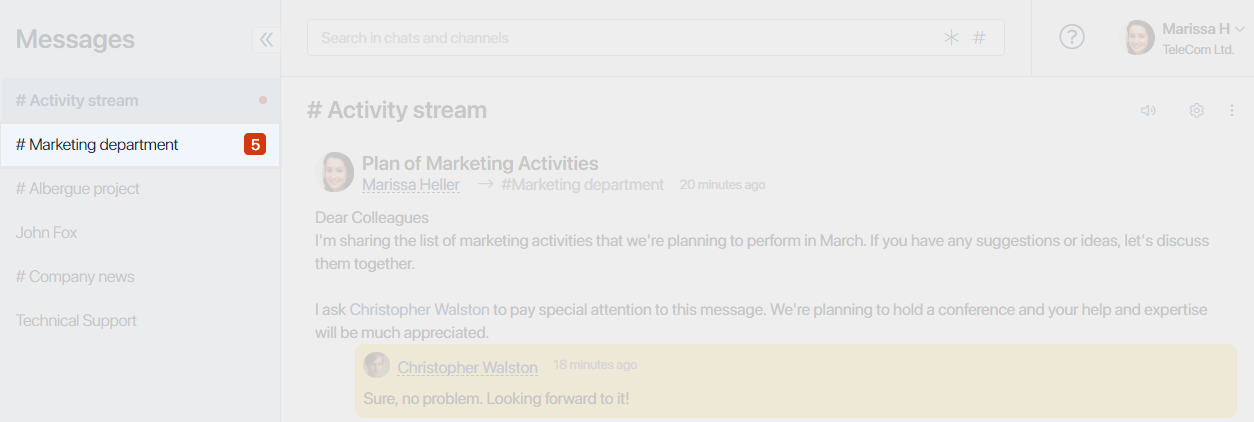Screen dimensions: 1254x422
Task: Open the Technical Support chat
Action: tap(140, 321)
